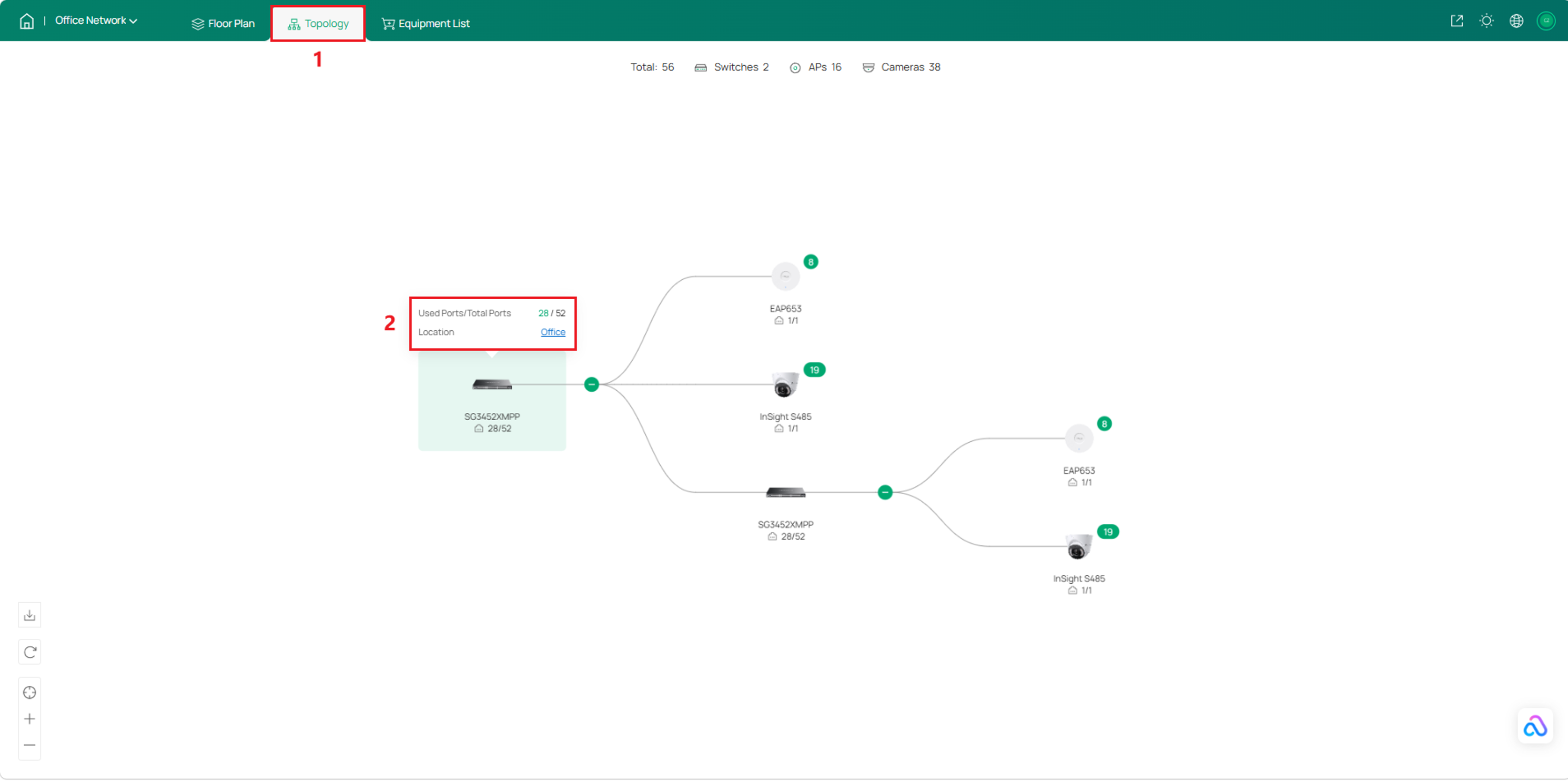Image resolution: width=1568 pixels, height=782 pixels.
Task: Click the Switches 2 summary
Action: pos(732,67)
